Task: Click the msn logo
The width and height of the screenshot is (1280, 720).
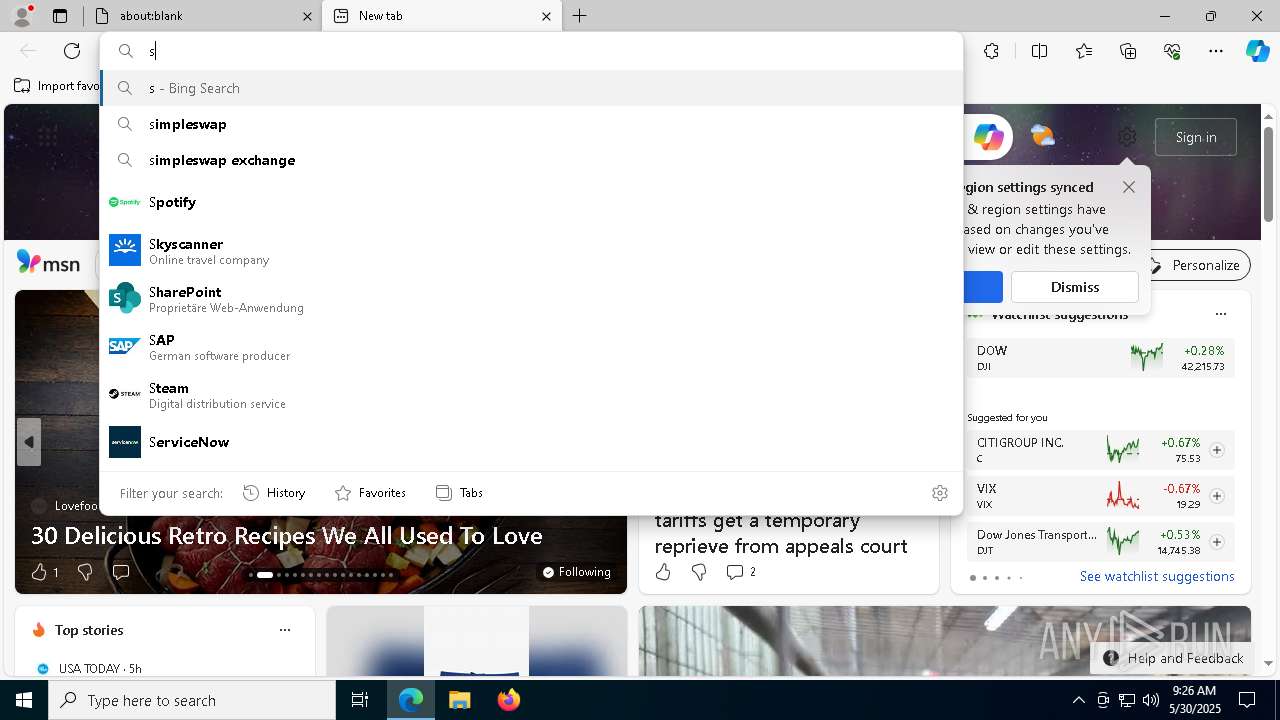Action: (x=48, y=262)
